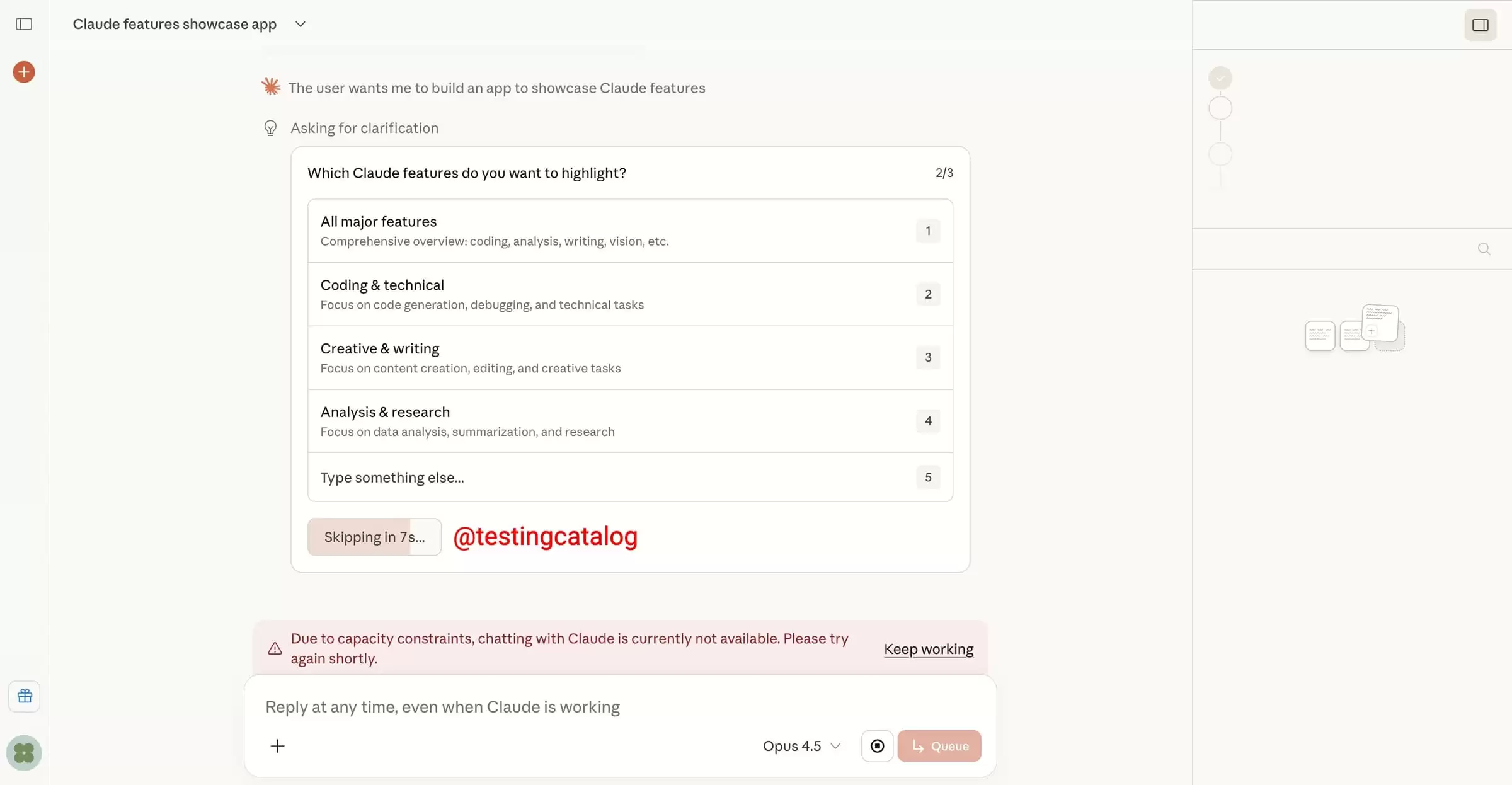Select the All major features option
The height and width of the screenshot is (785, 1512).
630,231
